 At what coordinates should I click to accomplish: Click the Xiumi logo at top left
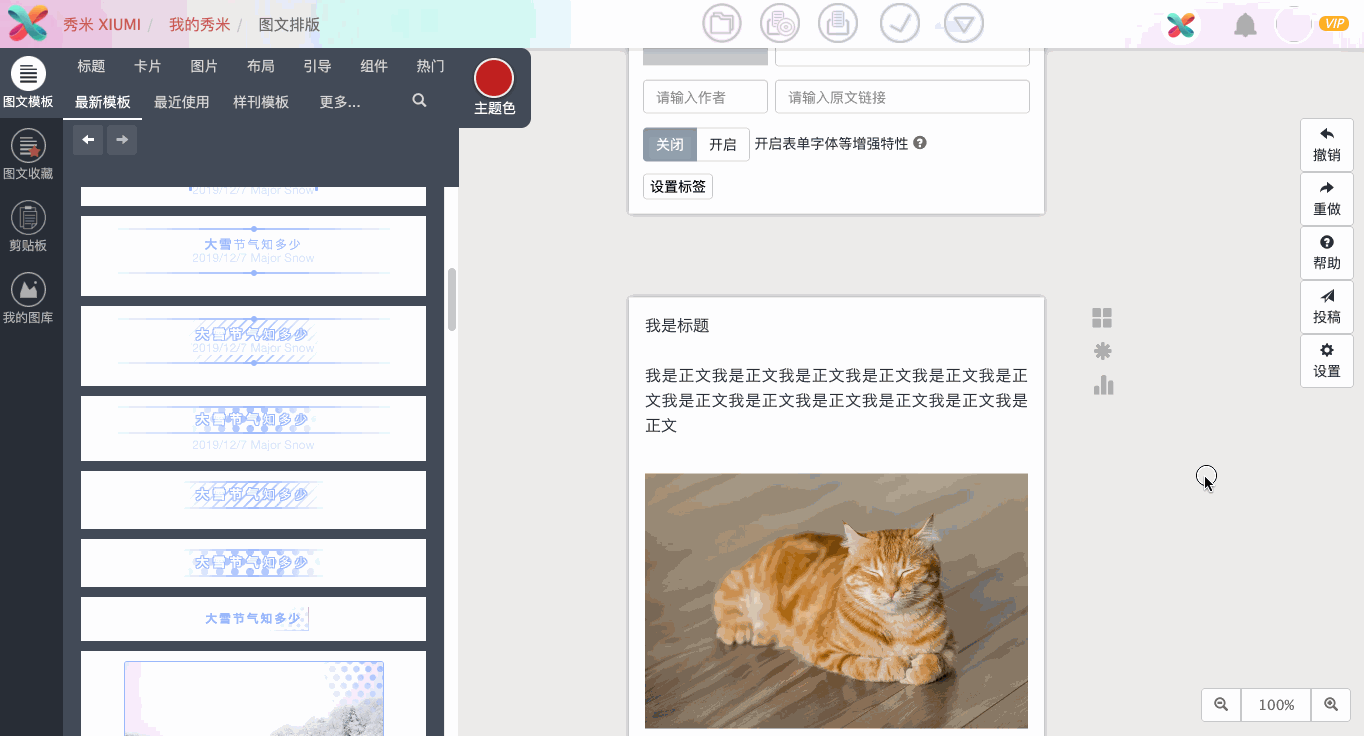[x=27, y=23]
